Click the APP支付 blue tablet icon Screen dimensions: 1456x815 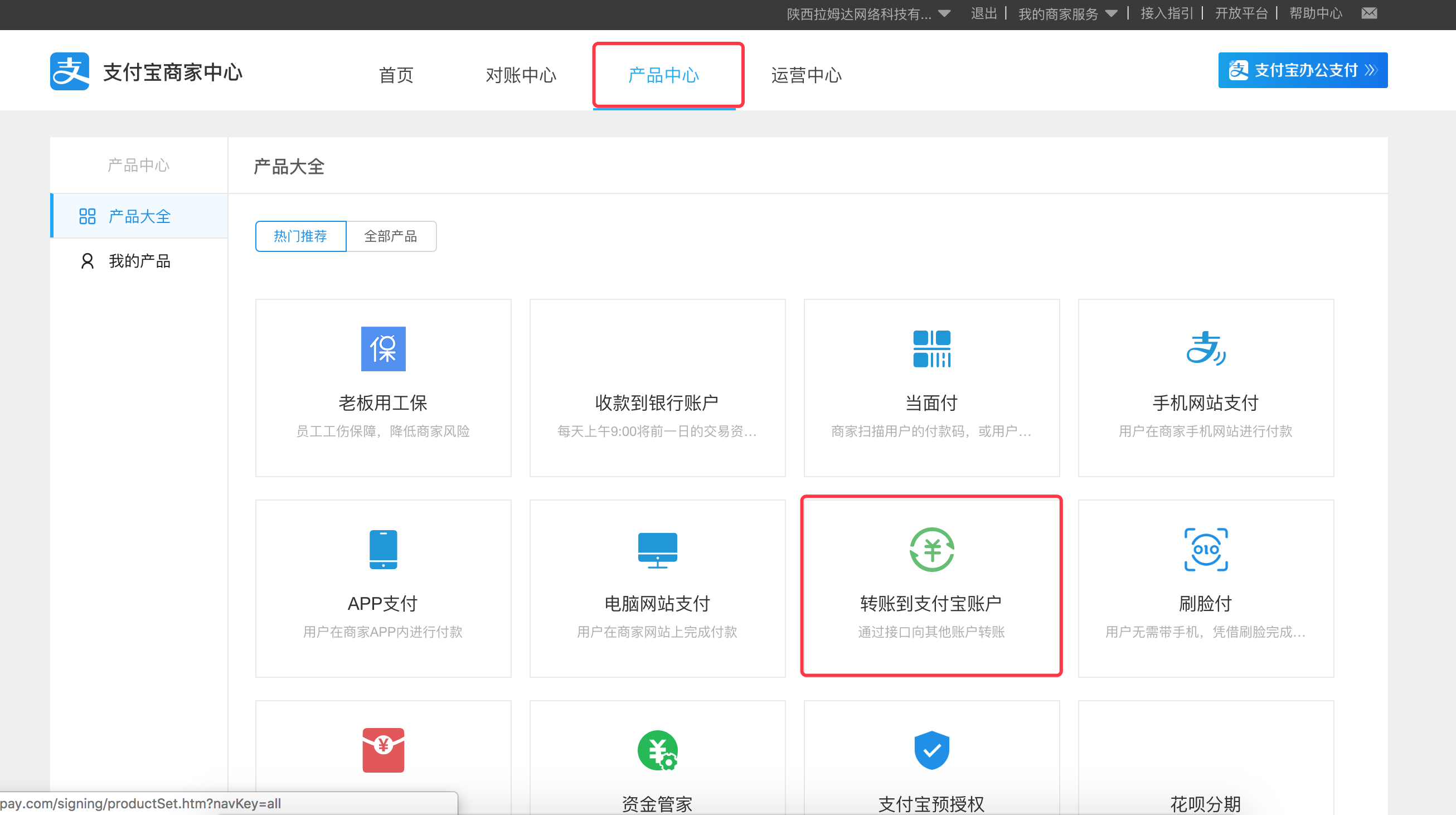click(x=383, y=549)
